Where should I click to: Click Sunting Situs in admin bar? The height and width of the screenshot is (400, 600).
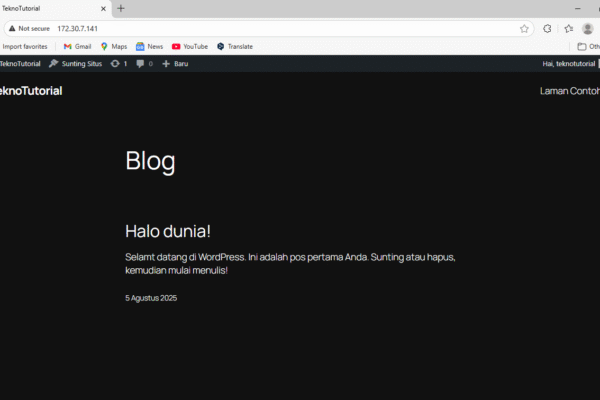tap(76, 64)
